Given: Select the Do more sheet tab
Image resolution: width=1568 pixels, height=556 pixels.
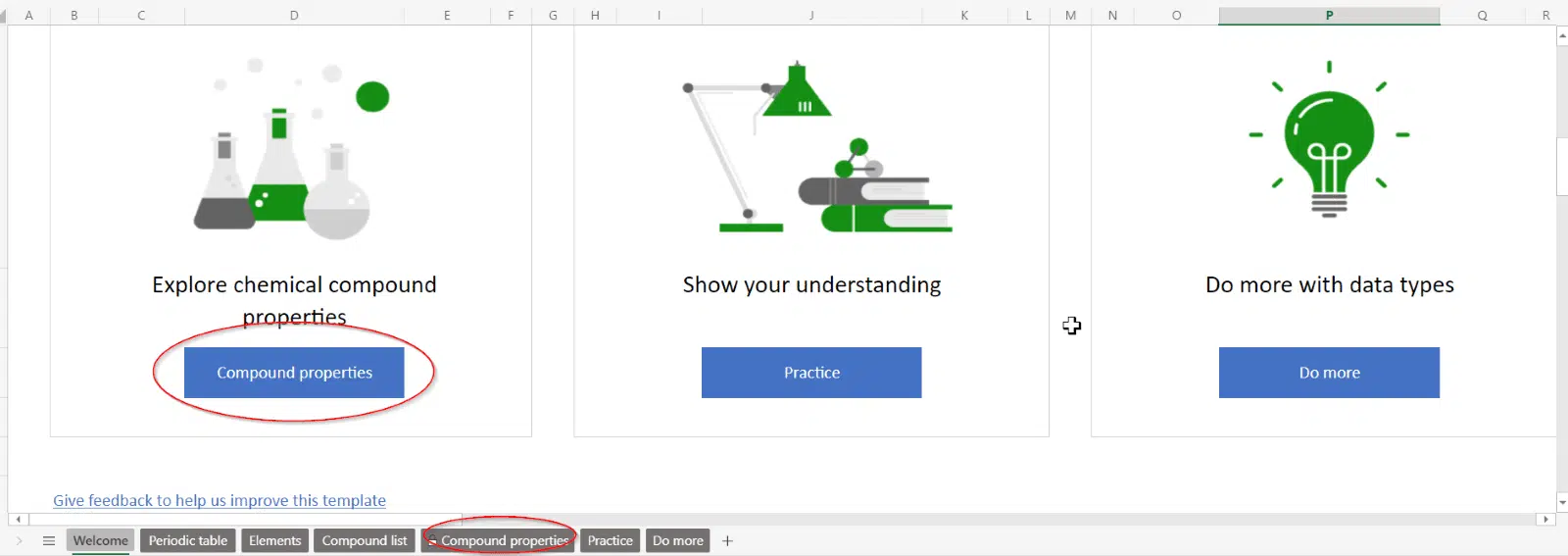Looking at the screenshot, I should click(x=678, y=540).
